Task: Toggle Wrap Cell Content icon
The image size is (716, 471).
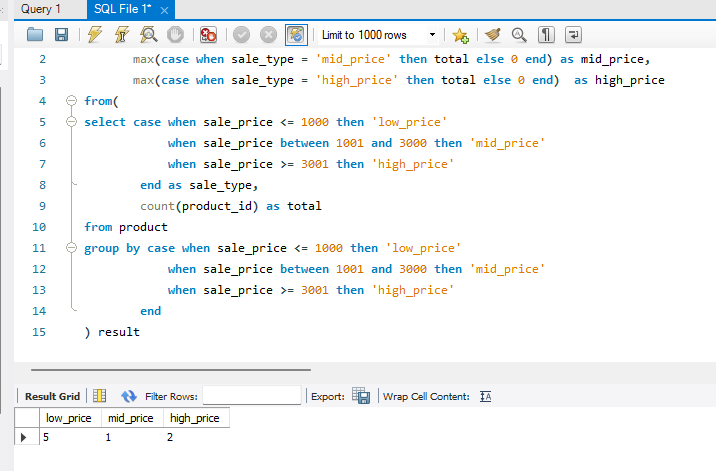Action: 485,397
